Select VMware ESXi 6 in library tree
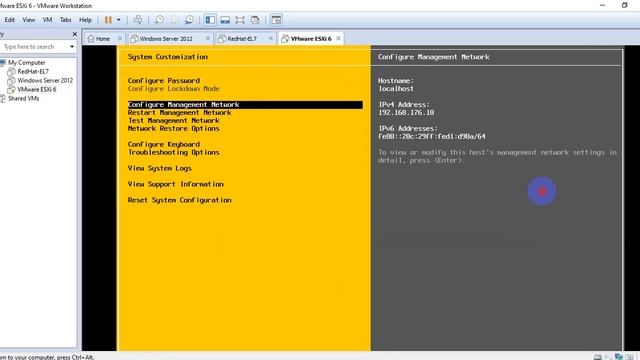The width and height of the screenshot is (640, 360). click(x=37, y=89)
